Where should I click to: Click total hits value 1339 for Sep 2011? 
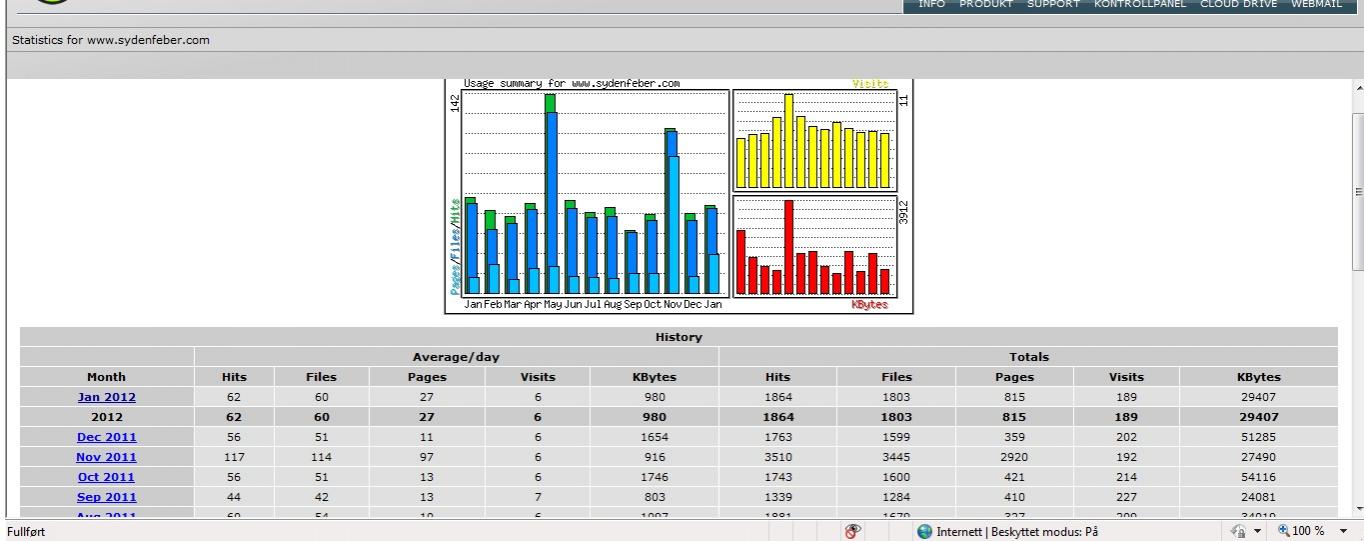(777, 497)
